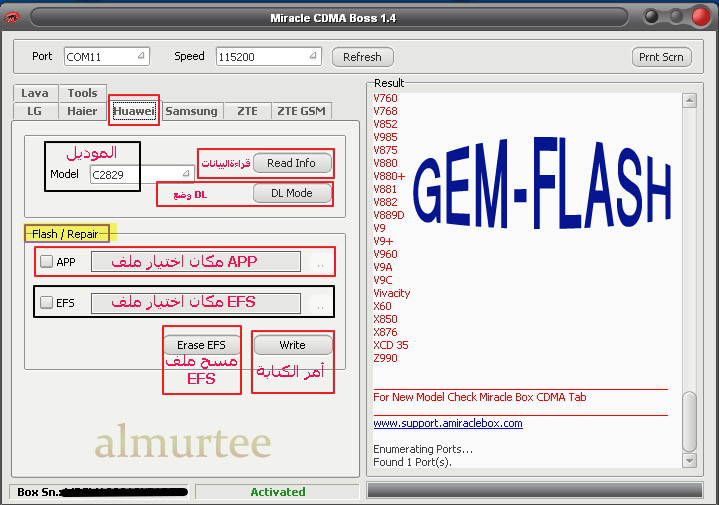Click the V889D entry in Result list
Viewport: 719px width, 505px height.
[389, 215]
